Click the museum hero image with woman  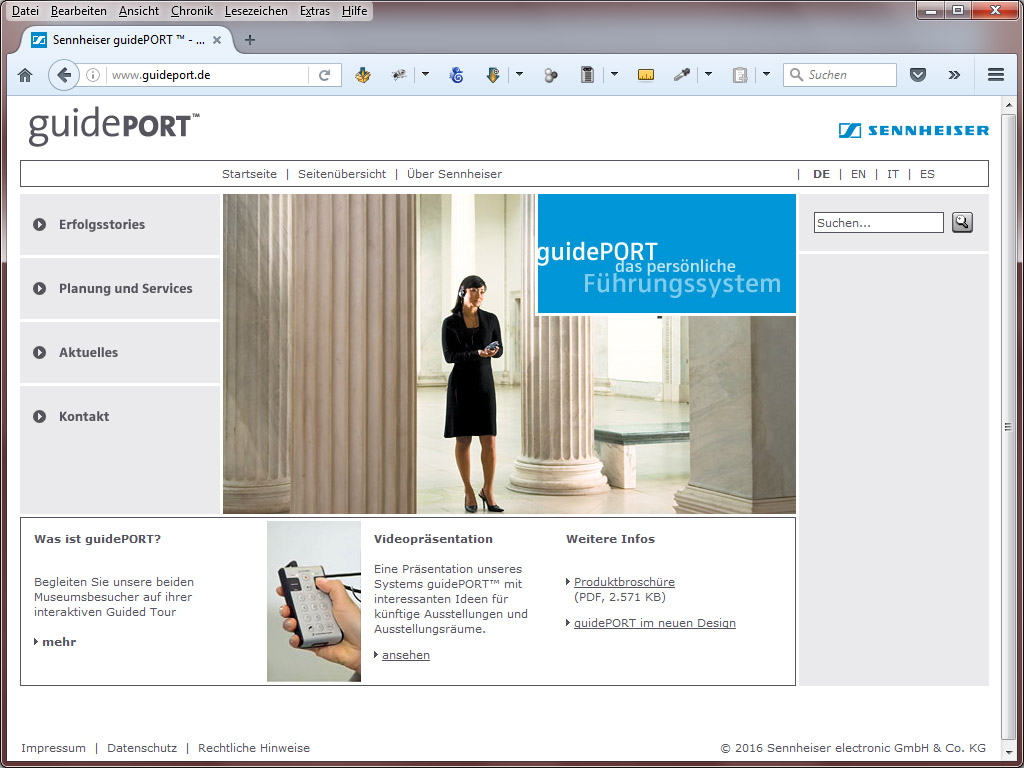click(x=509, y=354)
